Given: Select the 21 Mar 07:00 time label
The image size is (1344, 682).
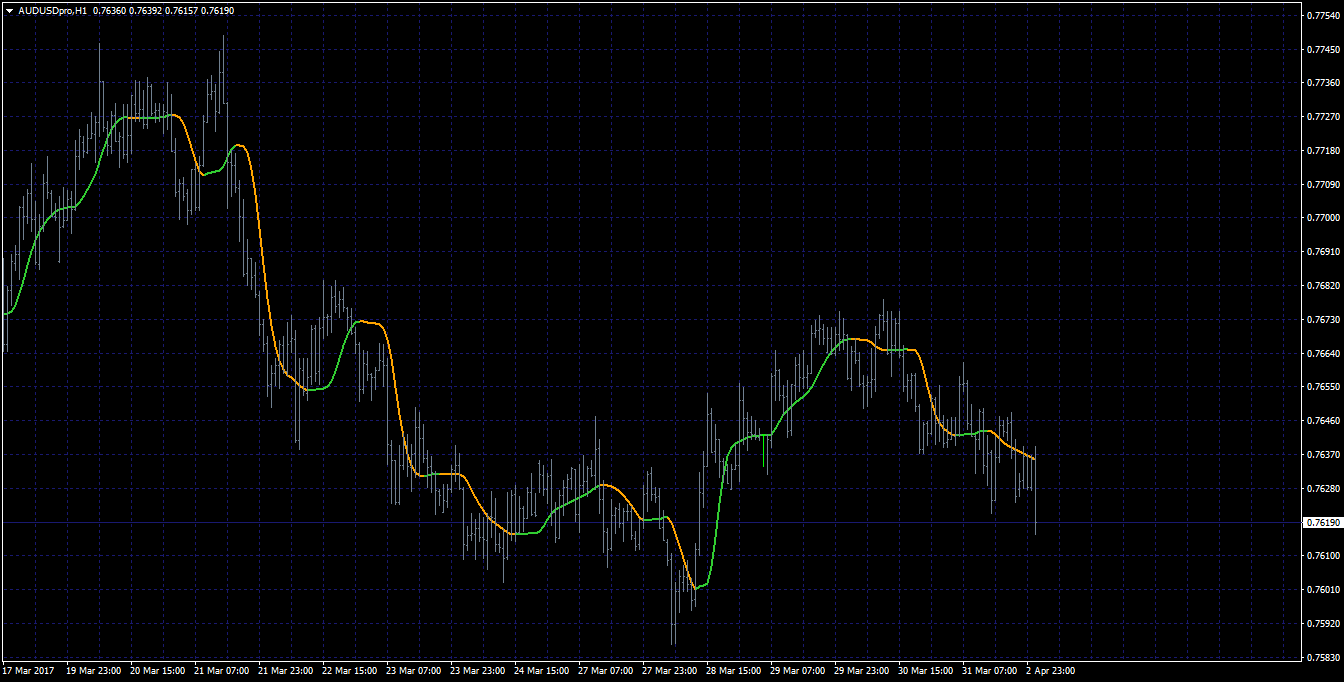Looking at the screenshot, I should (221, 670).
